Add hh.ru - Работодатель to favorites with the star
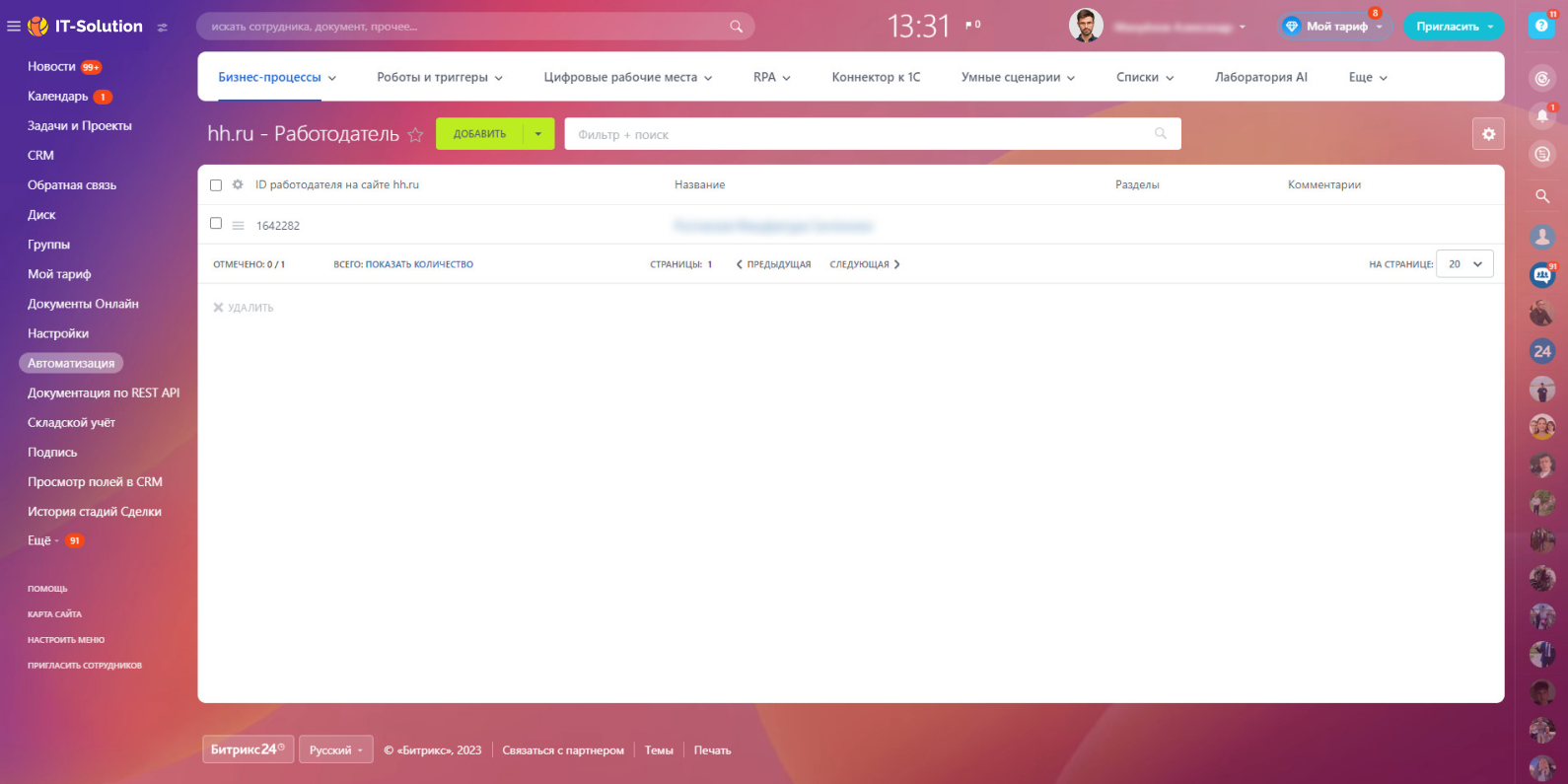This screenshot has height=784, width=1568. (x=415, y=135)
